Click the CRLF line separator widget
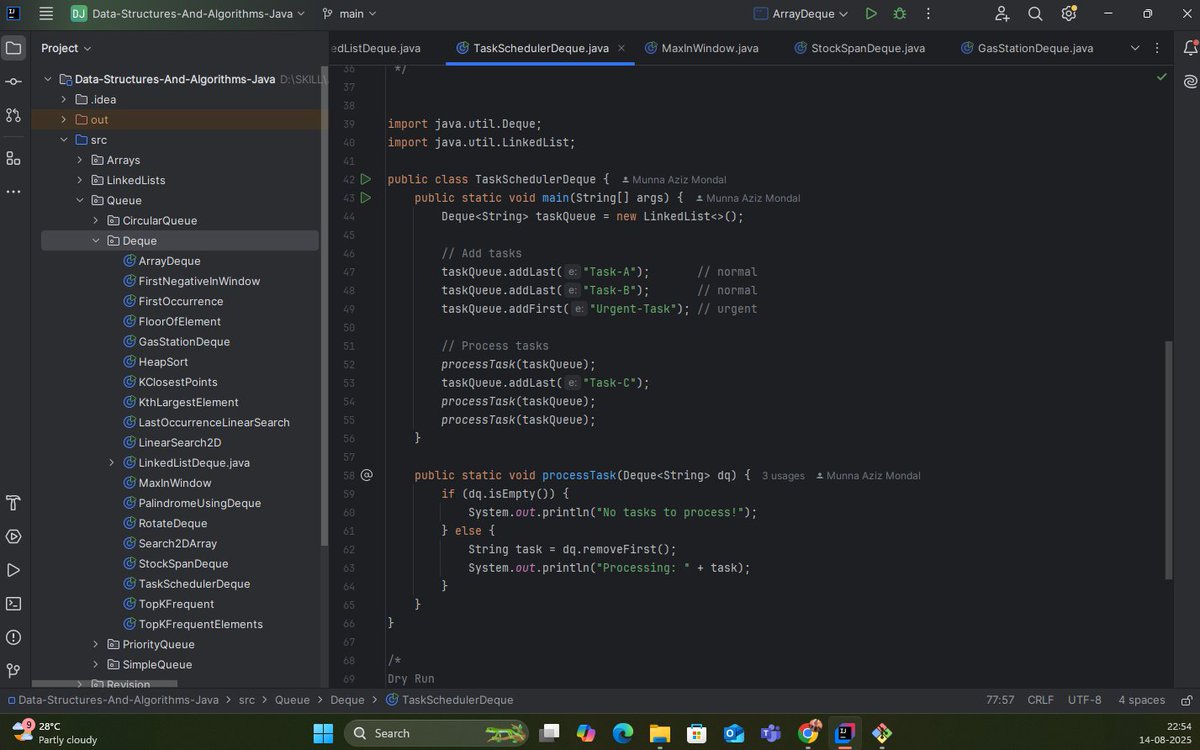 [1040, 700]
